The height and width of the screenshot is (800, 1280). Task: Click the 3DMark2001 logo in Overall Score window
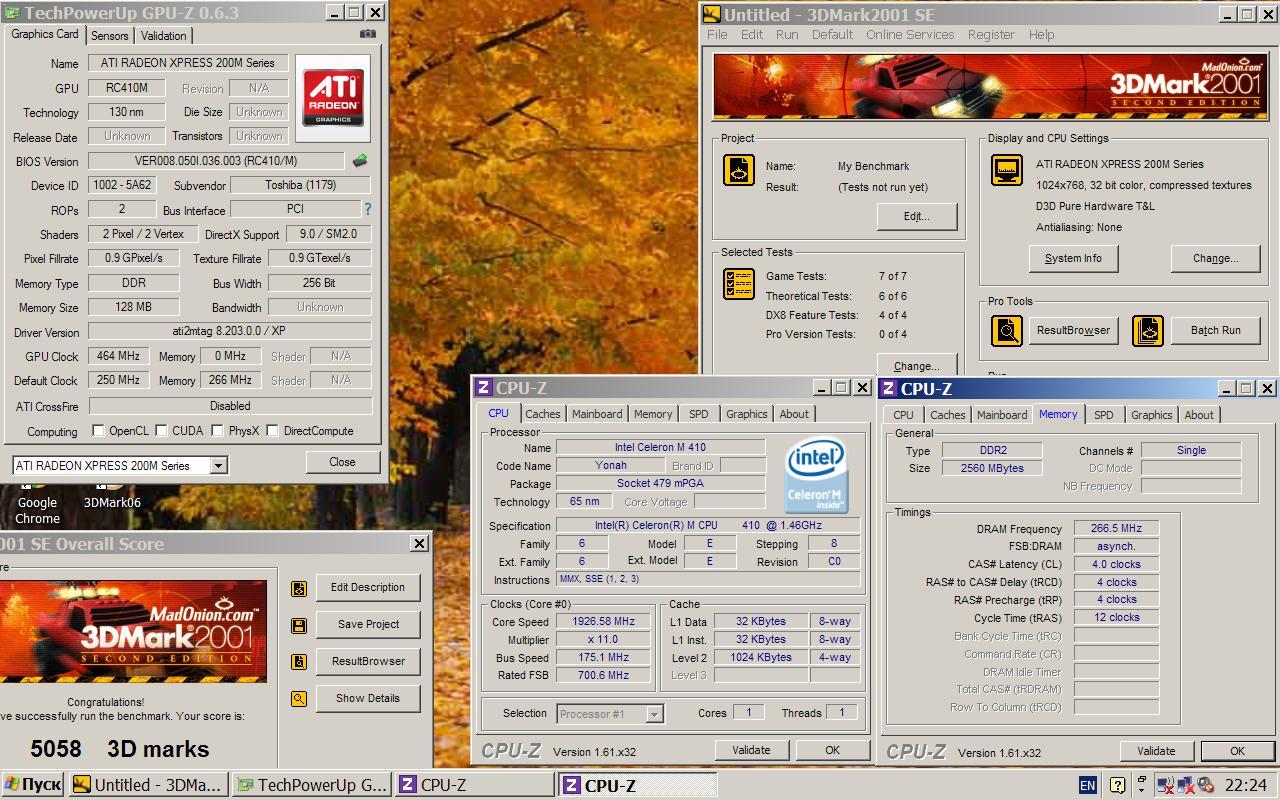click(133, 632)
